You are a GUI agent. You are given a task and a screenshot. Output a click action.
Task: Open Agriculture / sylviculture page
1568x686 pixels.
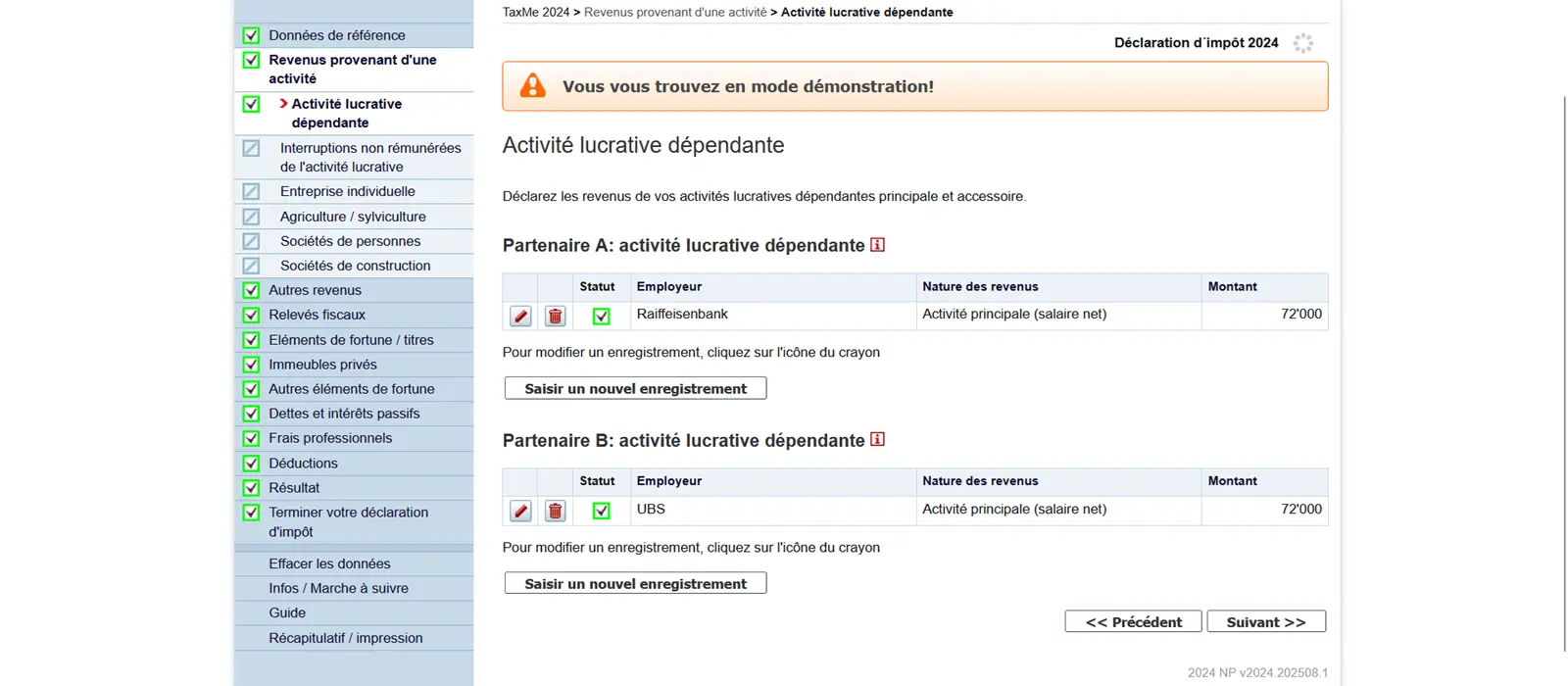point(353,217)
